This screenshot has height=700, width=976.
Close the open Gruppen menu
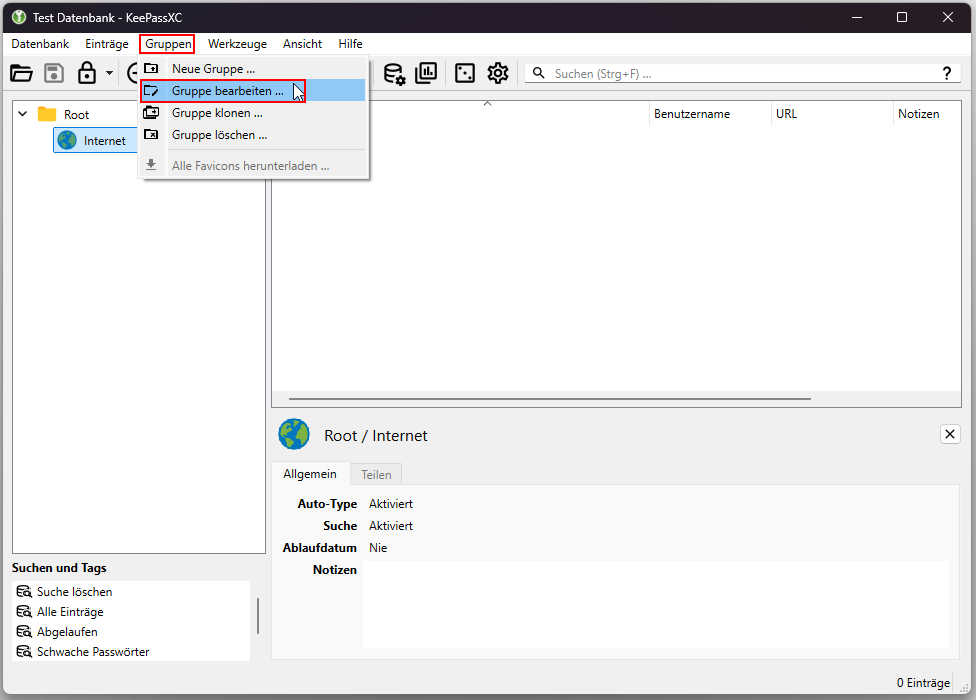pyautogui.click(x=168, y=44)
